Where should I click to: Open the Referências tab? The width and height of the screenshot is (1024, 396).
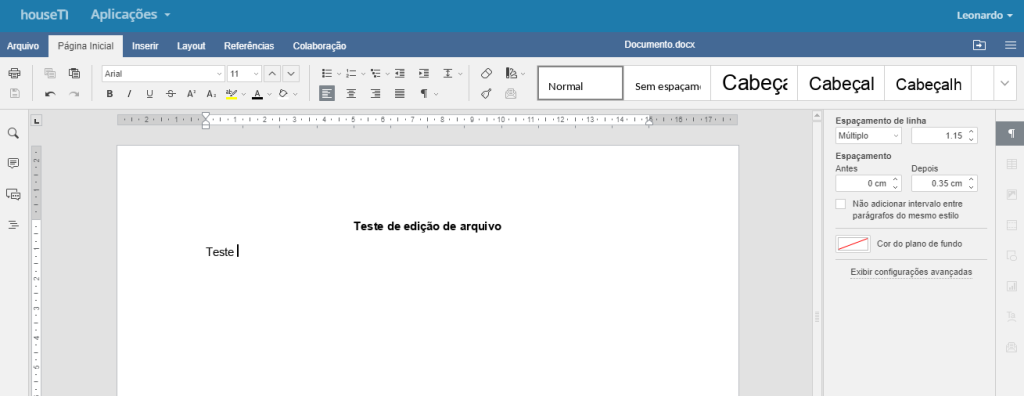(x=249, y=46)
